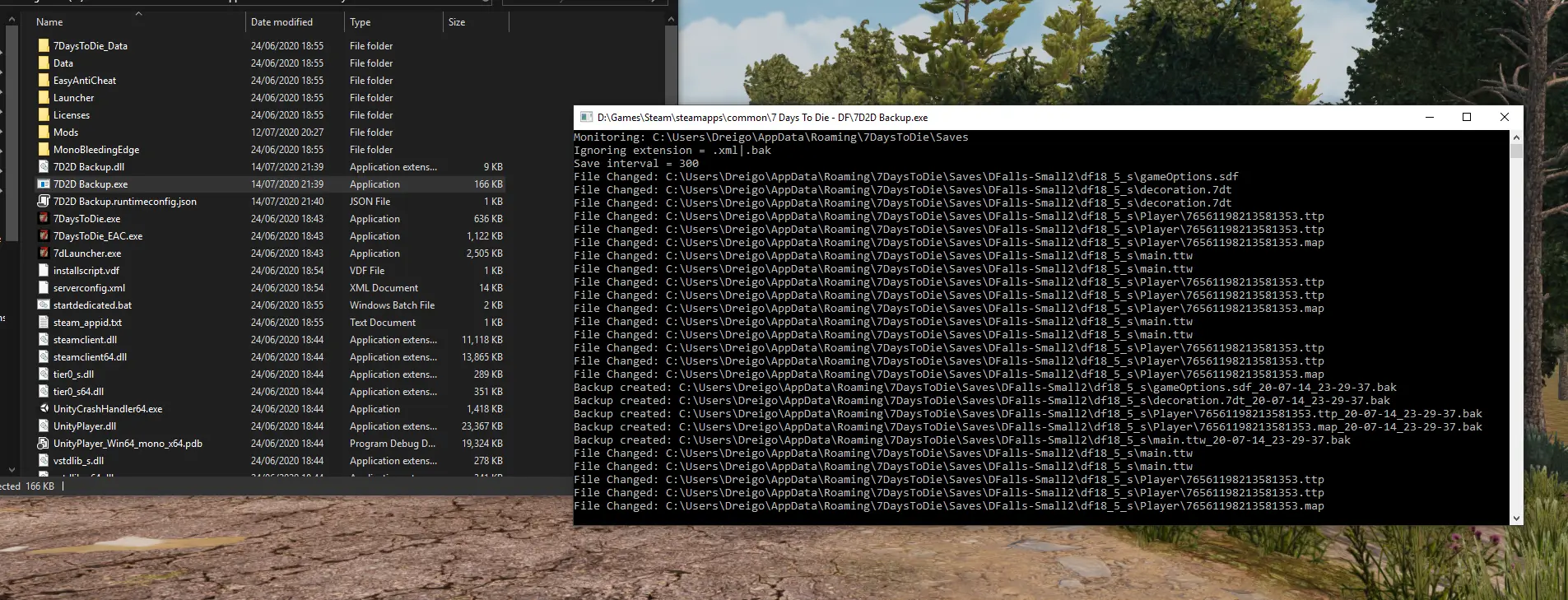Click the UnityPlayer_Win64_mono_x64.pdb icon
The image size is (1568, 600).
[x=44, y=444]
